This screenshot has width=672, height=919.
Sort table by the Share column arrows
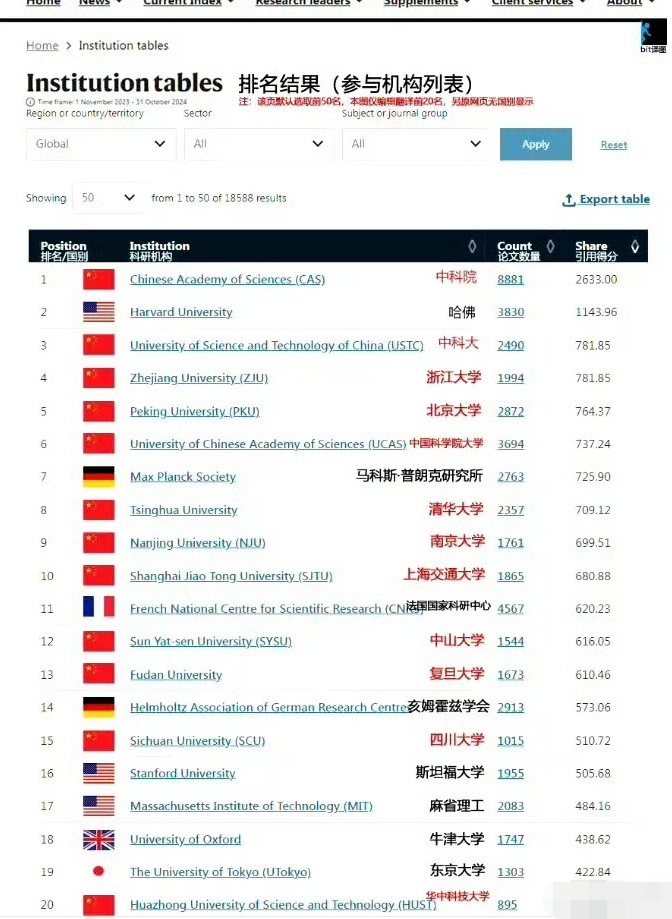pos(635,247)
